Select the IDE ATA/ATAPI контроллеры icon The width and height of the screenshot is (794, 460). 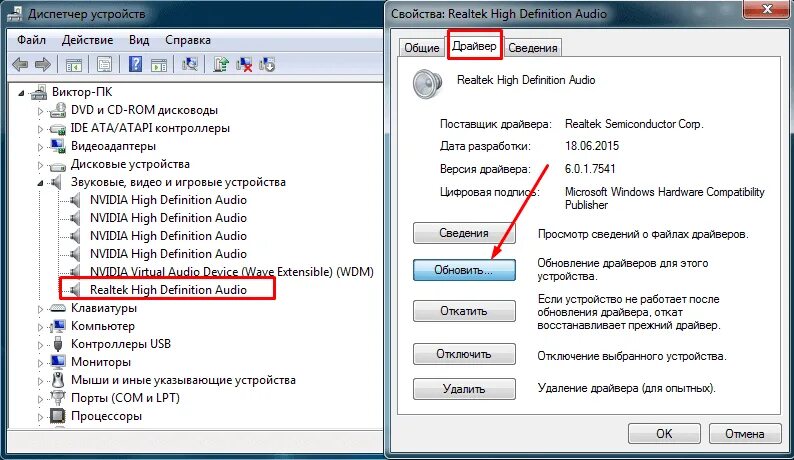tap(58, 129)
